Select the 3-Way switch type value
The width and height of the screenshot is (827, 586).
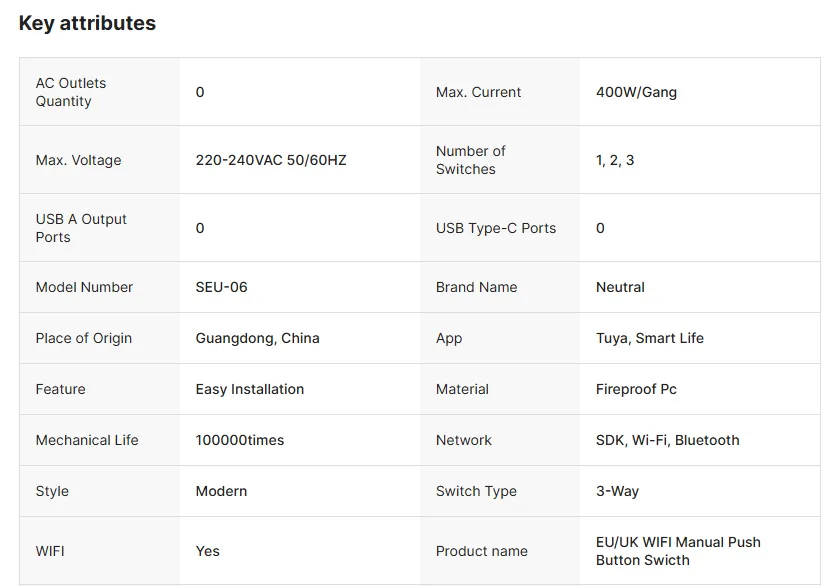click(x=617, y=491)
